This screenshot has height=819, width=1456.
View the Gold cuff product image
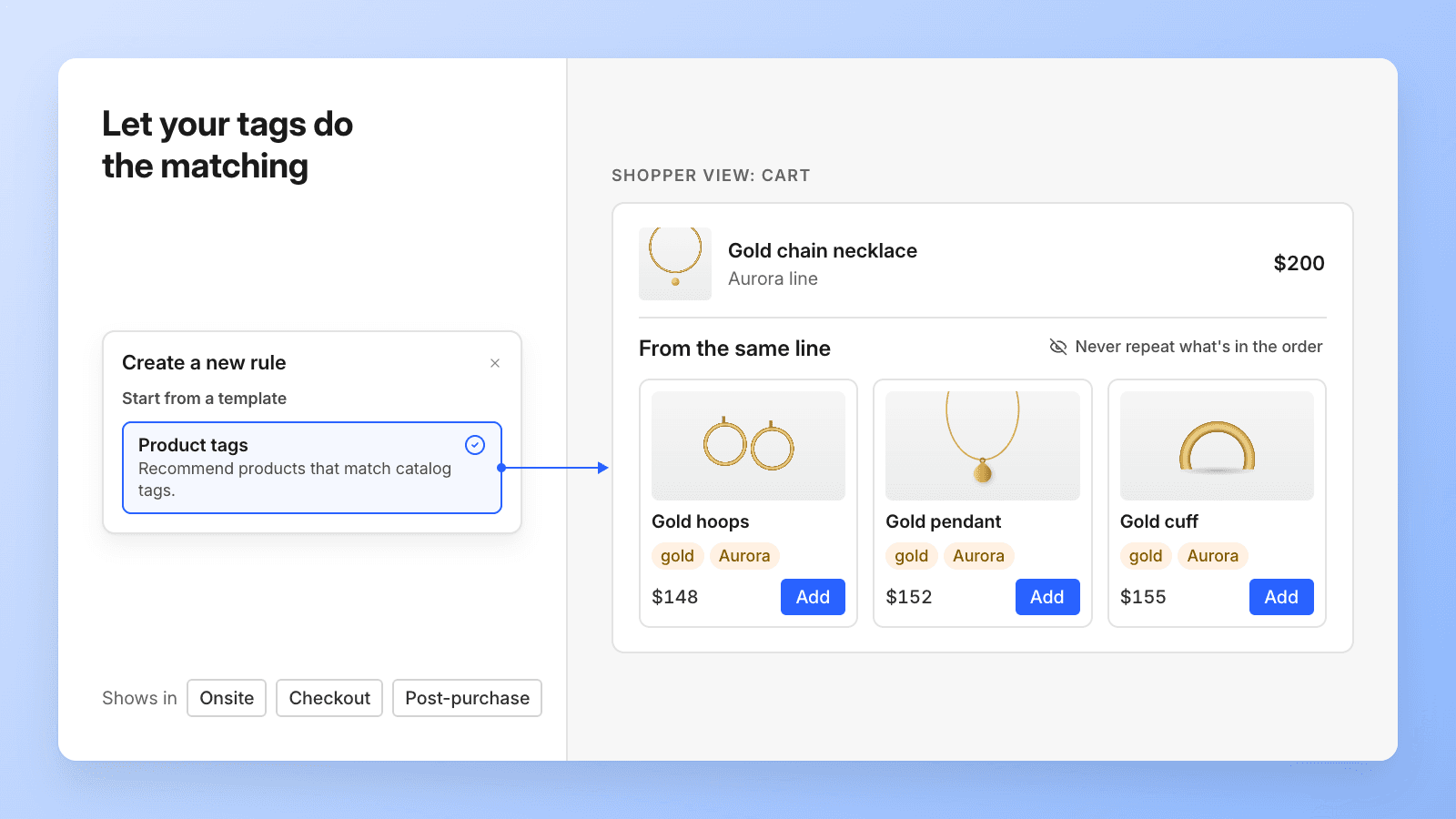[x=1217, y=446]
